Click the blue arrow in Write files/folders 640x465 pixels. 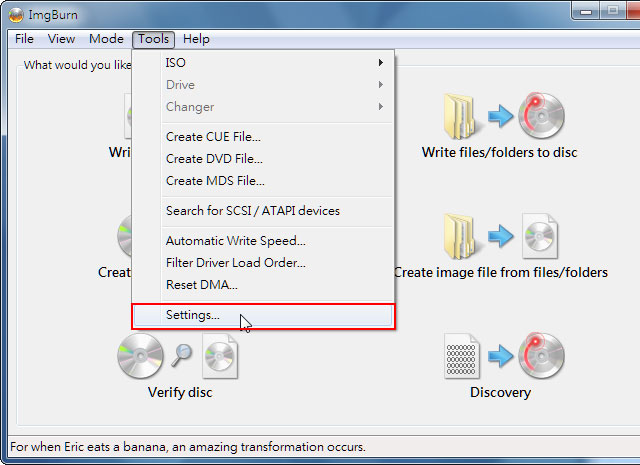500,116
